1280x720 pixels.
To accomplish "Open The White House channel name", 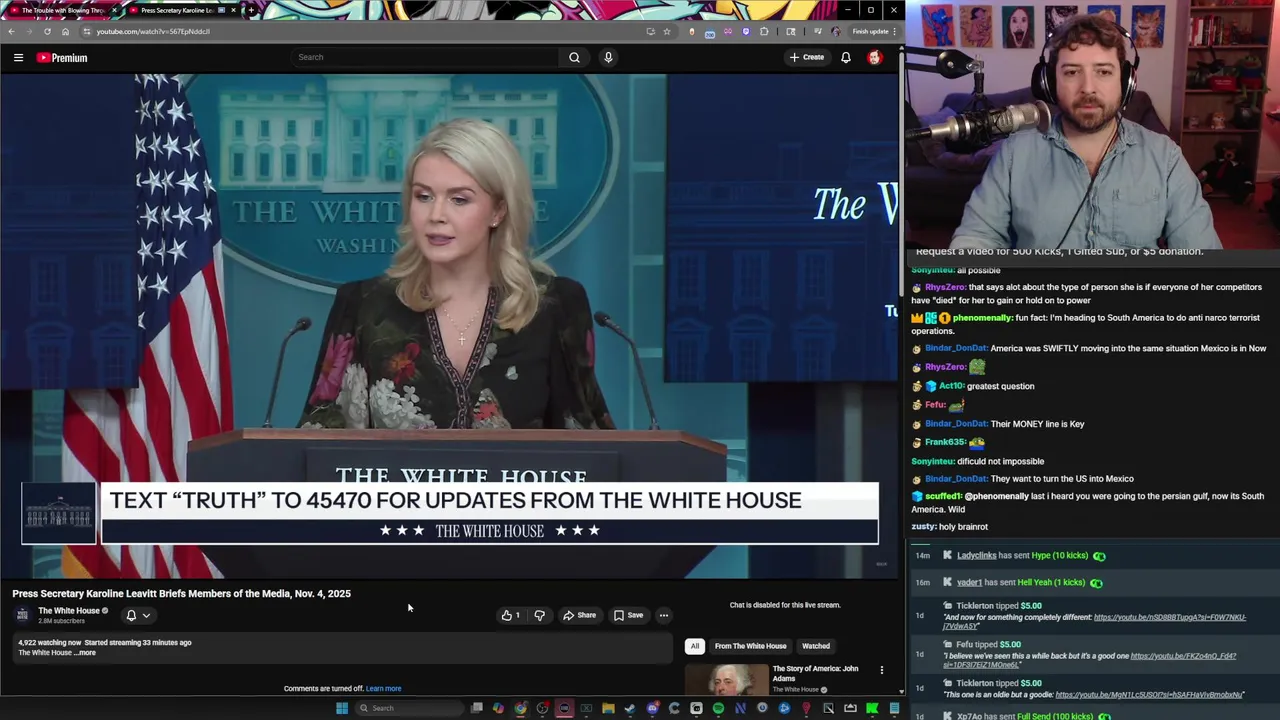I will coord(69,610).
